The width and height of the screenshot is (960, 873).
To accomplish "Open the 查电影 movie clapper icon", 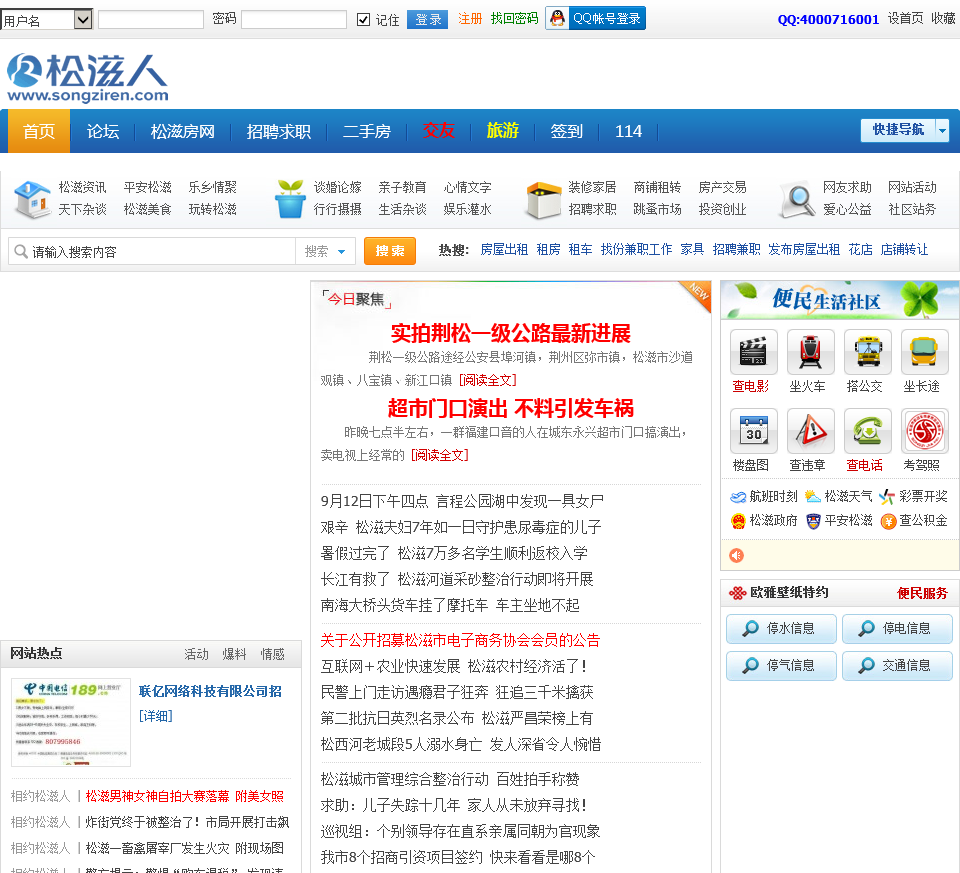I will [754, 352].
